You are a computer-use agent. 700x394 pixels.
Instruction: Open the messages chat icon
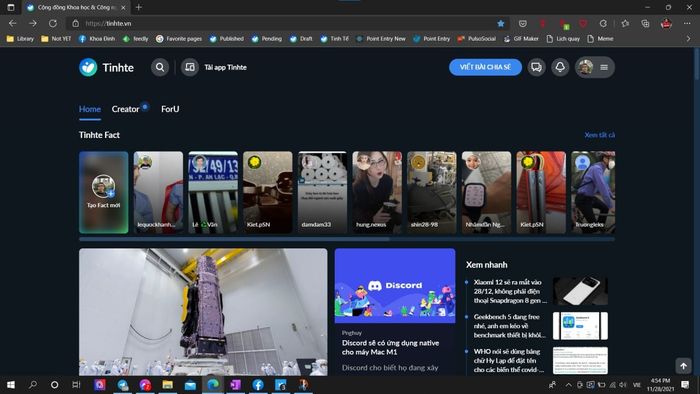click(536, 67)
